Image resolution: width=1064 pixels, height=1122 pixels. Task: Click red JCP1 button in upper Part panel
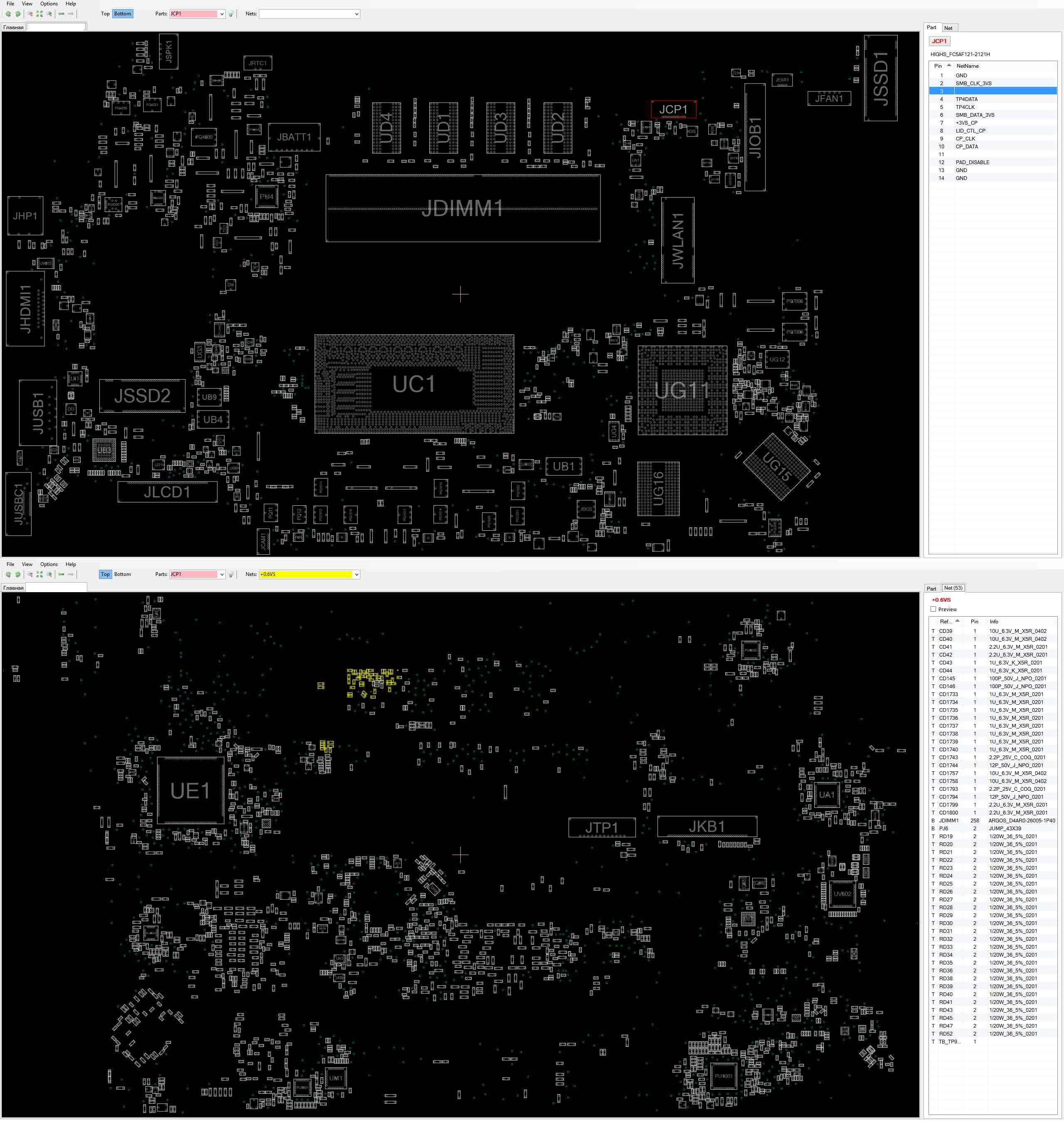[x=939, y=41]
